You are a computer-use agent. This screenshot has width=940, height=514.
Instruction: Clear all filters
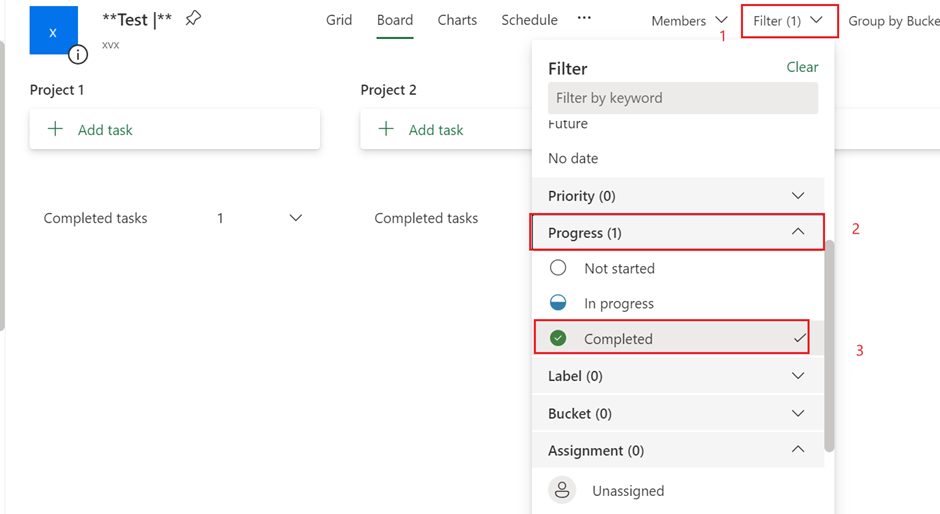coord(802,67)
